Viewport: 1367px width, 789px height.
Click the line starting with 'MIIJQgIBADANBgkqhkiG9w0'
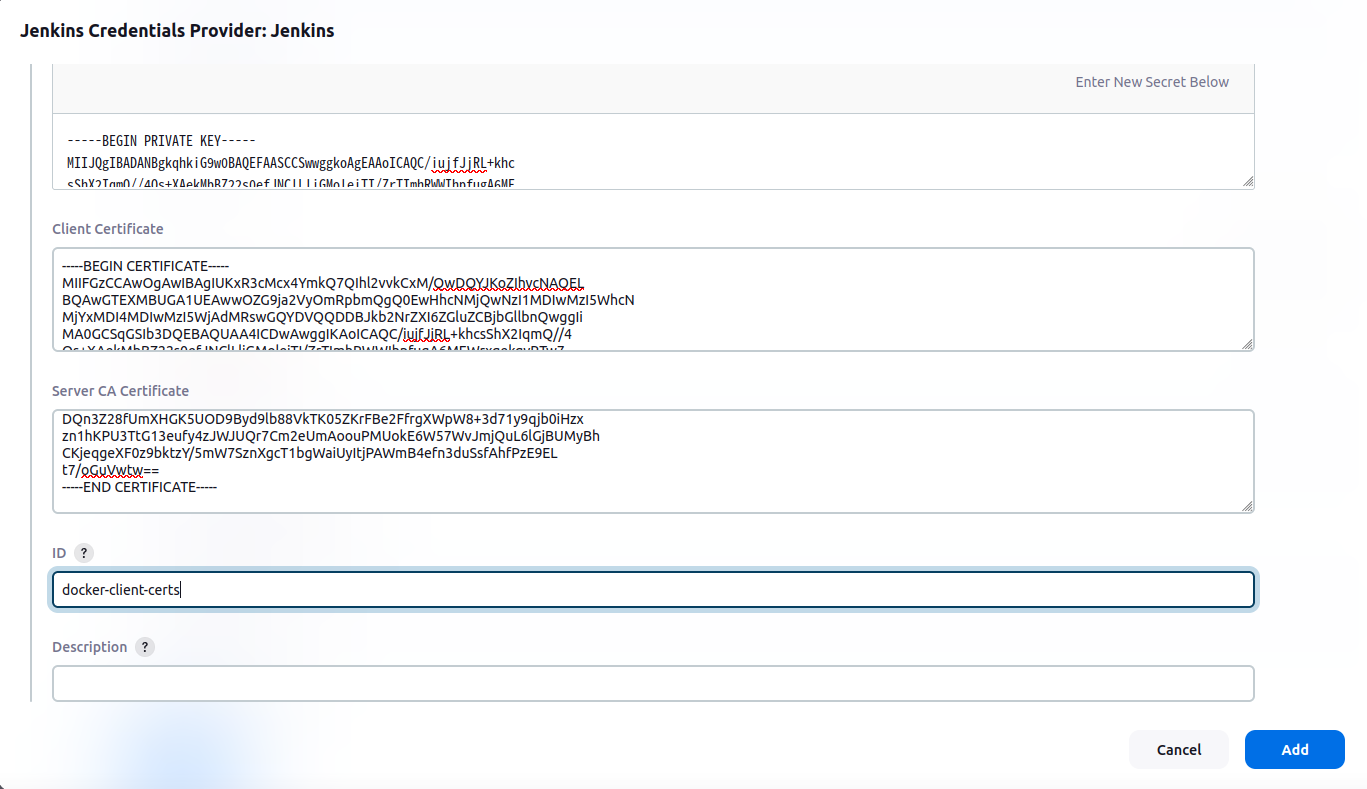291,162
